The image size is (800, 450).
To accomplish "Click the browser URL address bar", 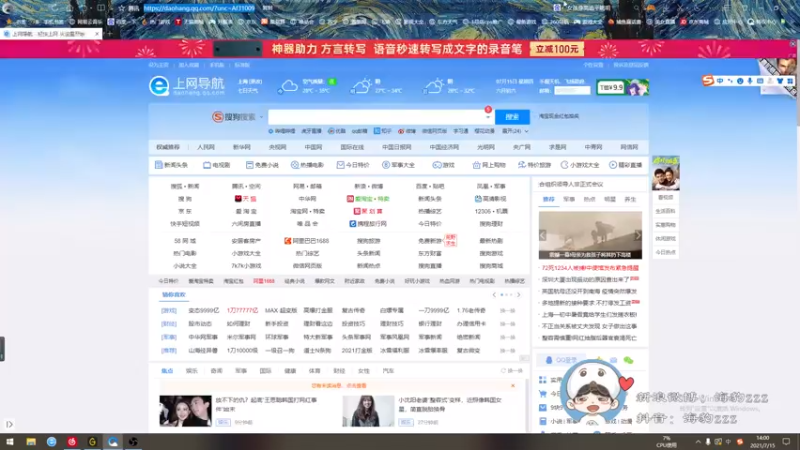I will [x=199, y=8].
